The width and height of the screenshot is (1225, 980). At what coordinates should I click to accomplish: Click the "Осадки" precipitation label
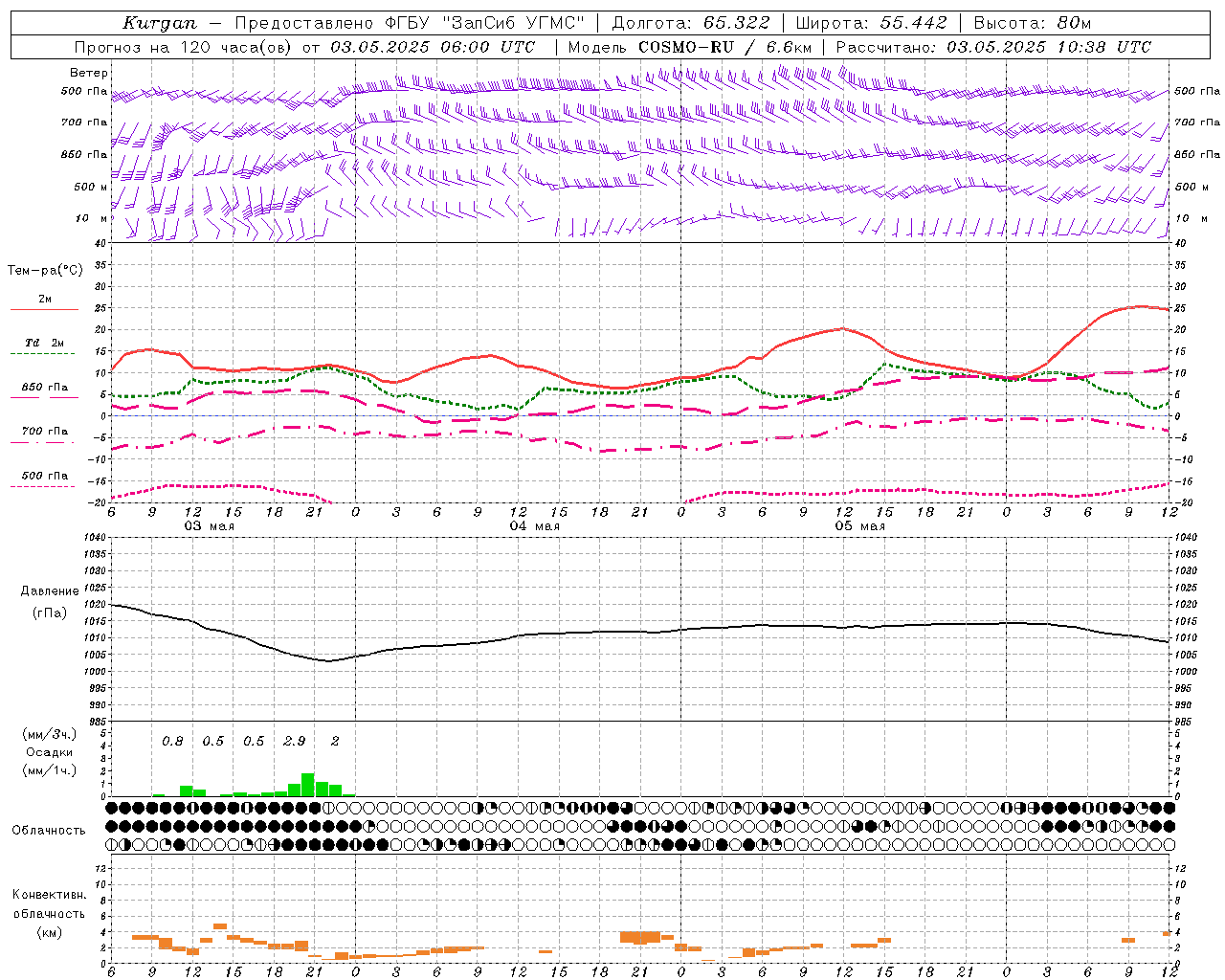(x=49, y=752)
